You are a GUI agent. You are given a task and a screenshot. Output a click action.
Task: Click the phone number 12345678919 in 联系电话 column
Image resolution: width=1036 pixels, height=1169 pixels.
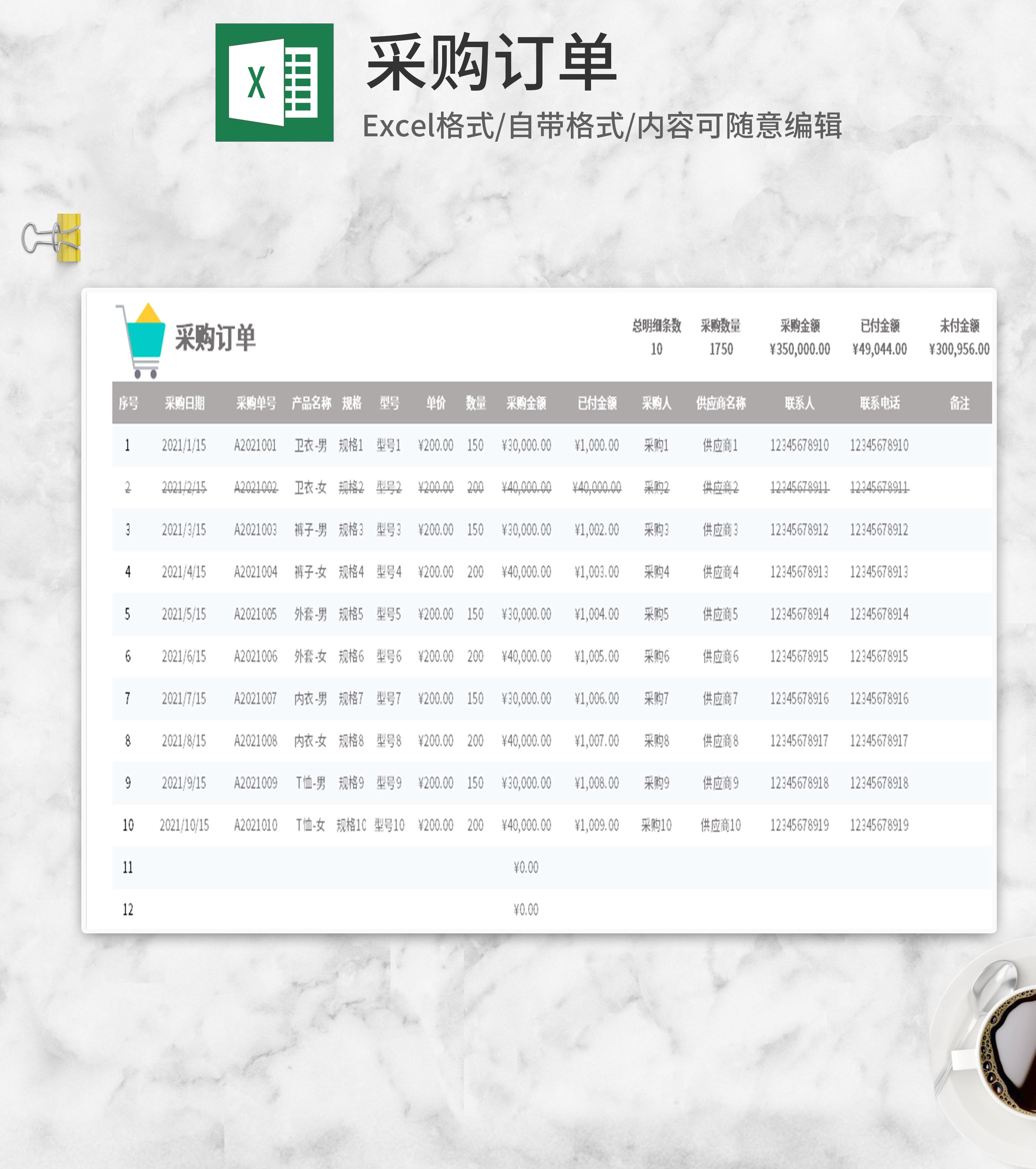click(879, 825)
